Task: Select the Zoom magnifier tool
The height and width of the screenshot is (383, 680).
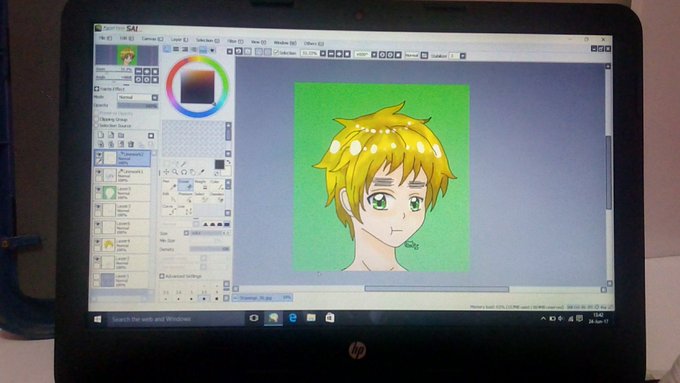Action: tap(175, 172)
